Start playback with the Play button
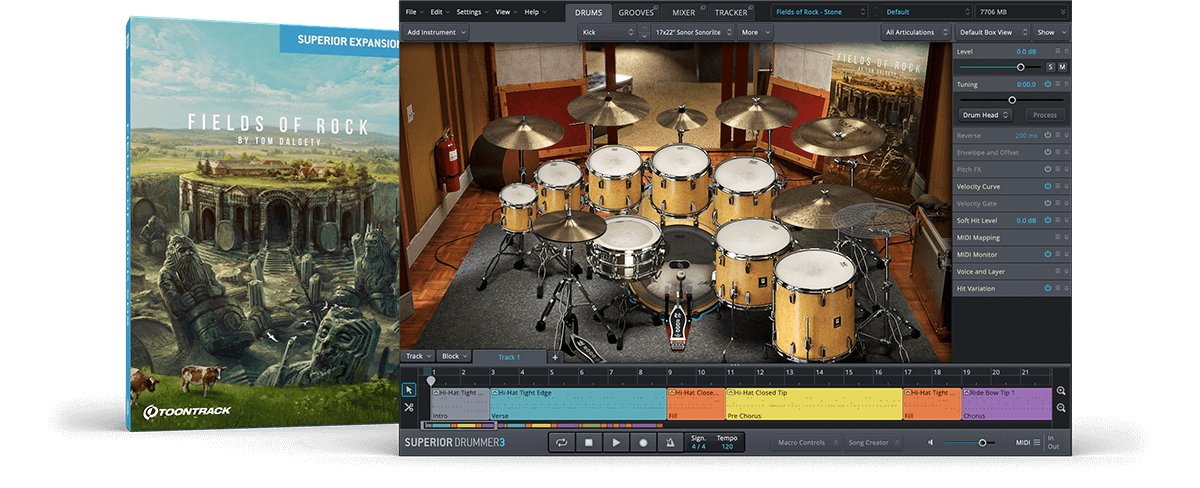The width and height of the screenshot is (1200, 488). 616,442
